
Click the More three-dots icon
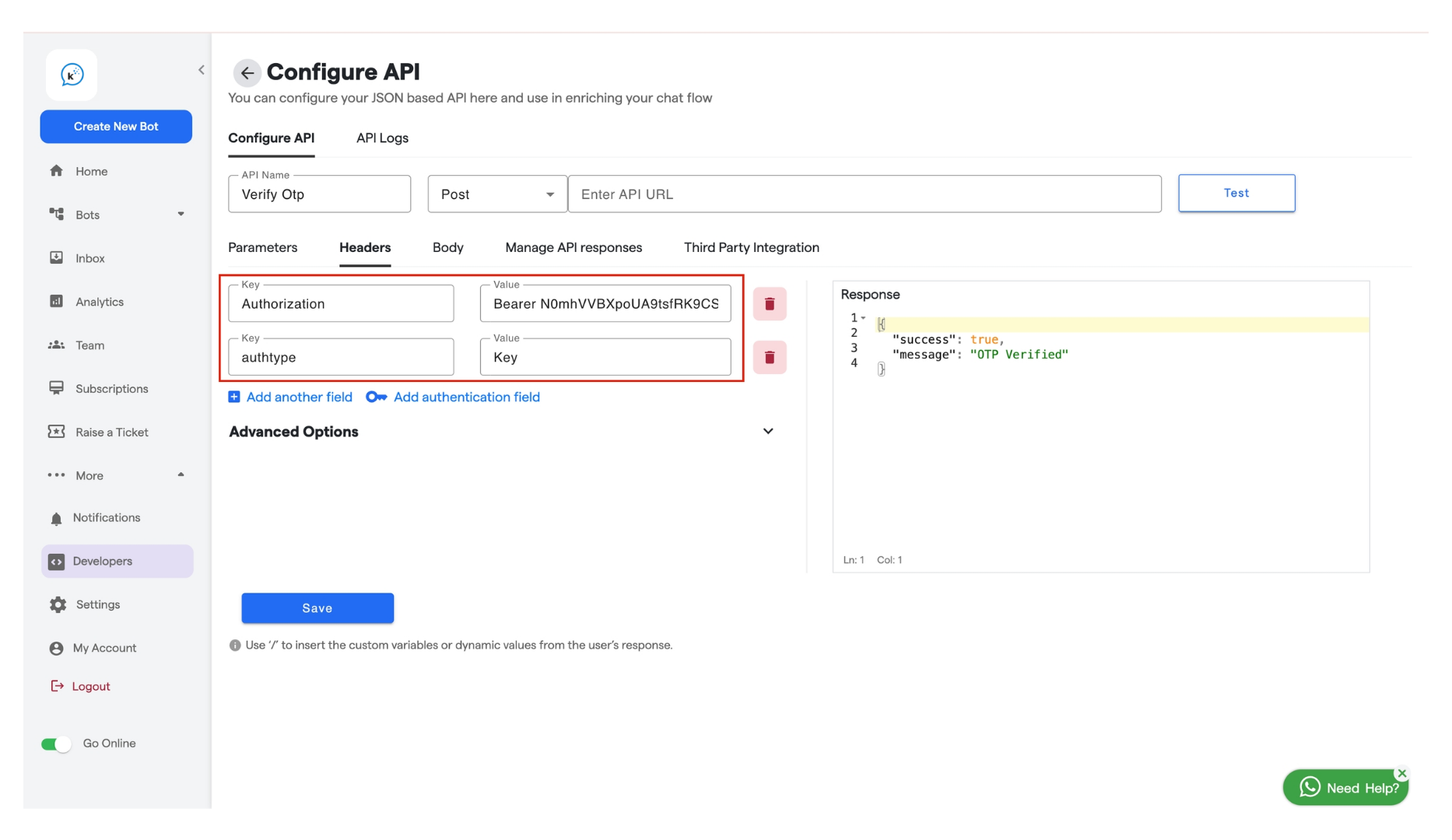56,475
